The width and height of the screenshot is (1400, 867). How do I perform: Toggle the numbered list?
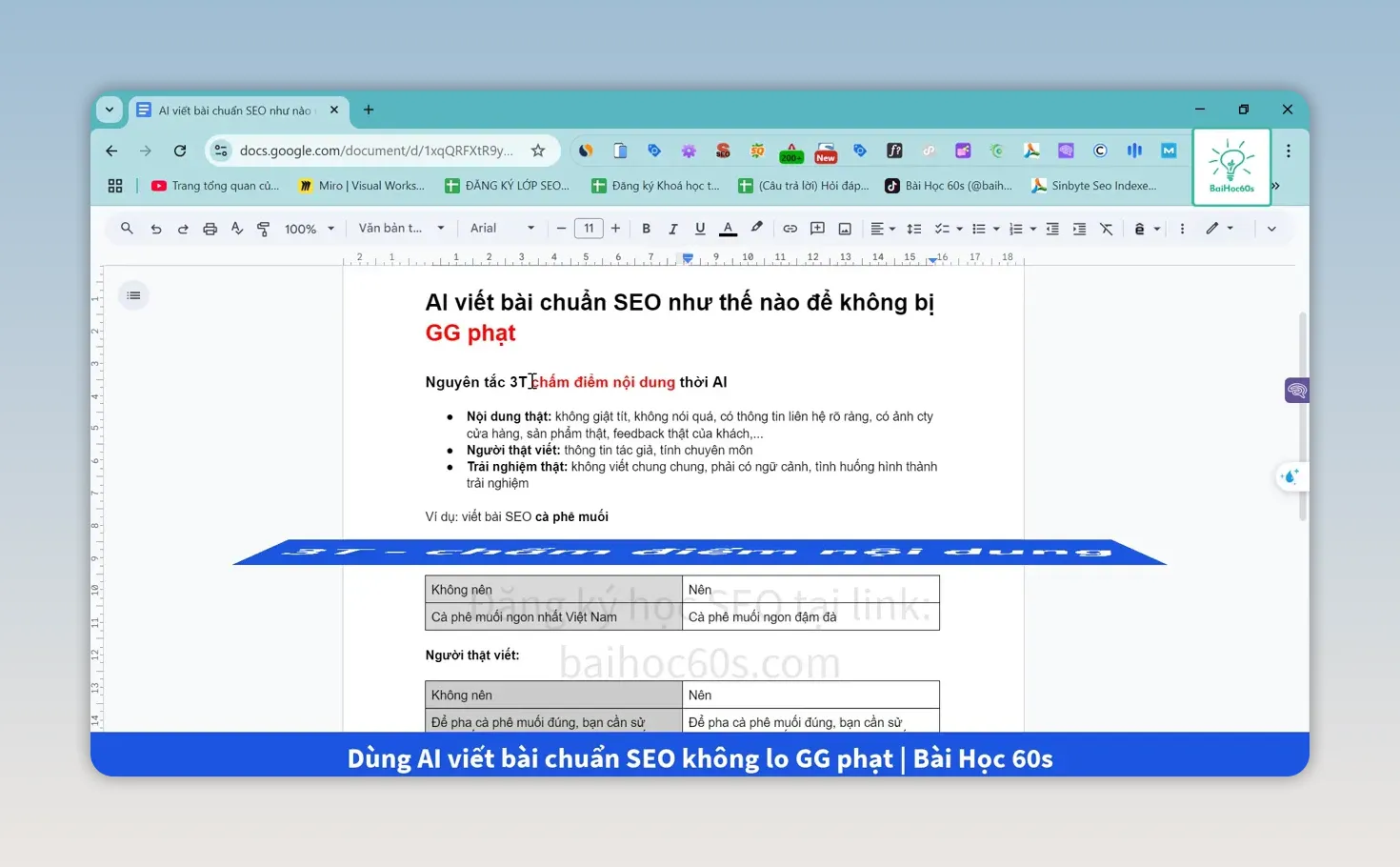coord(1015,229)
